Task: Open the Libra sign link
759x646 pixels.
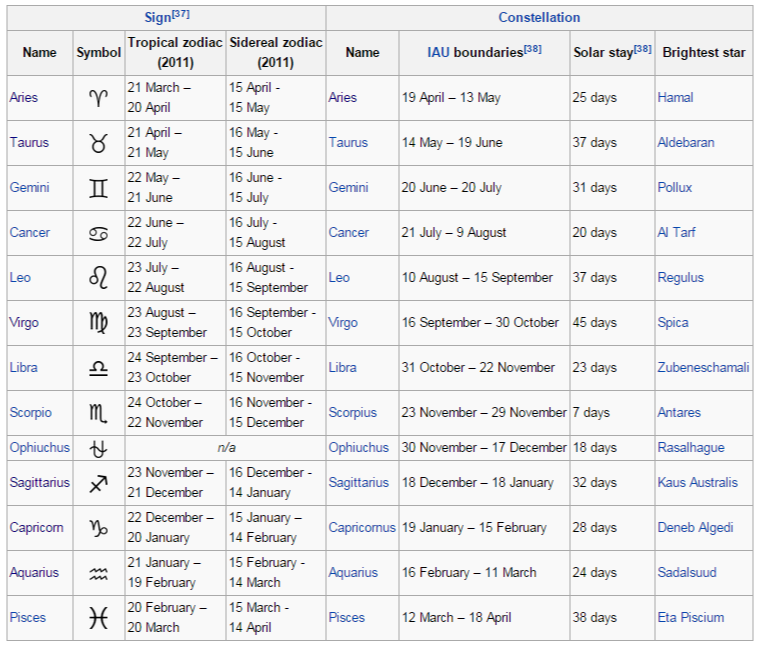Action: (23, 367)
